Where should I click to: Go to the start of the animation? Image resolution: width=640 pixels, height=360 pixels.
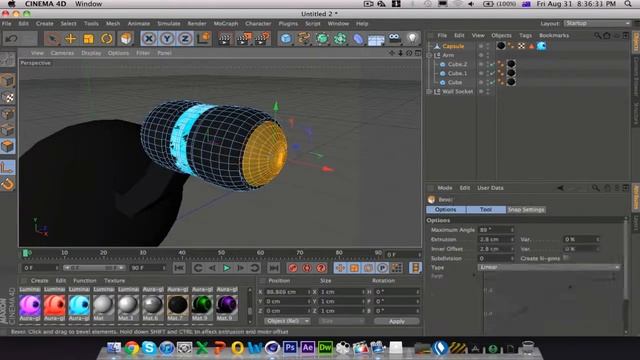(179, 268)
